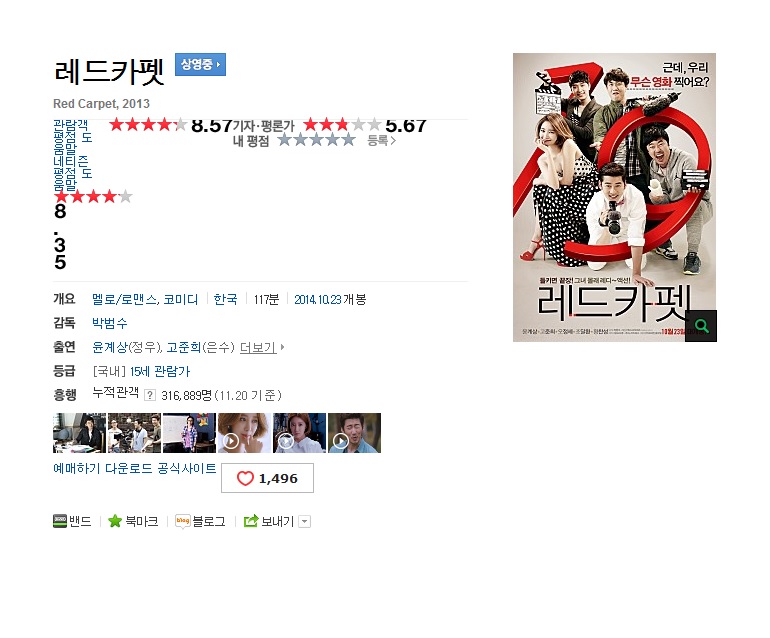770x638 pixels.
Task: Open the first still photo thumbnail
Action: click(80, 433)
